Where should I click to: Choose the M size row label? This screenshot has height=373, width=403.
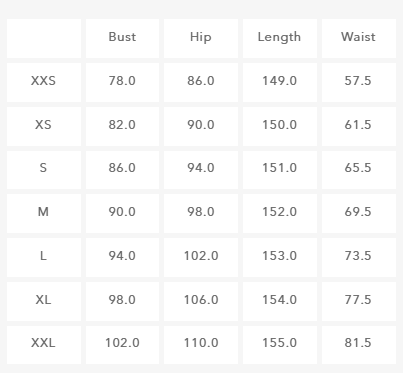[43, 212]
